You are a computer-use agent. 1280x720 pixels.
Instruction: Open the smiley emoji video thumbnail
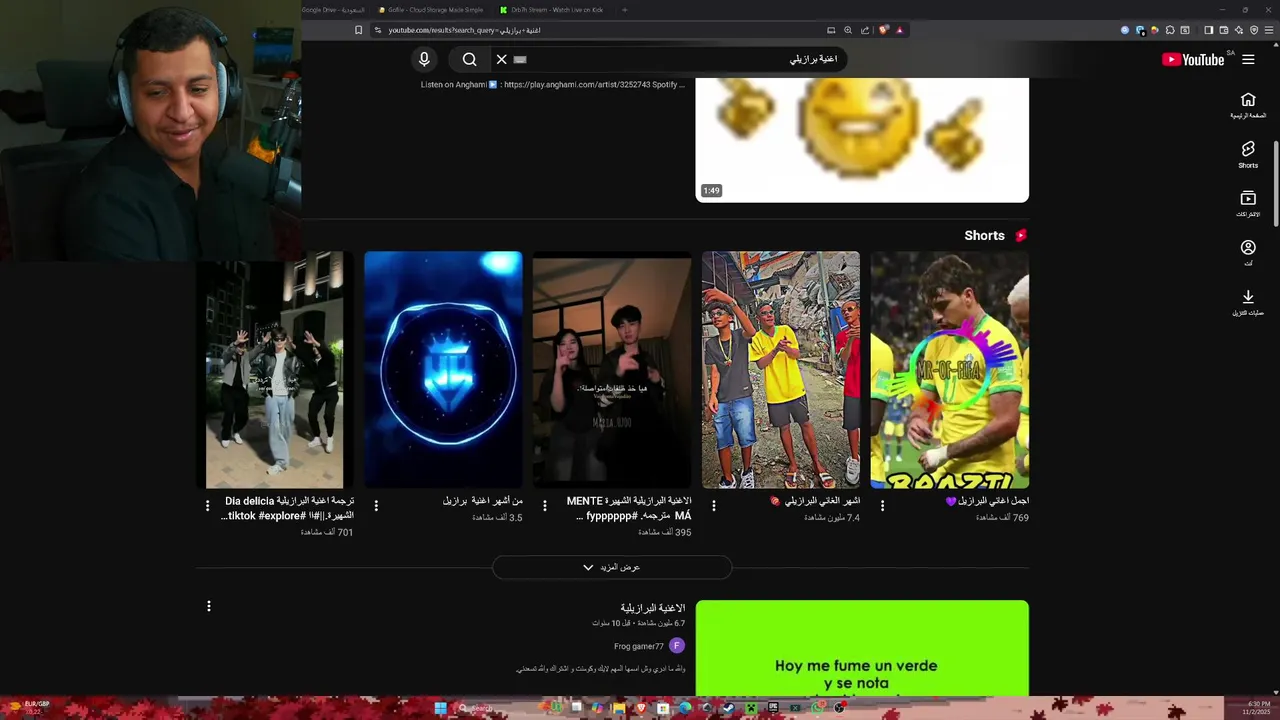(x=862, y=140)
